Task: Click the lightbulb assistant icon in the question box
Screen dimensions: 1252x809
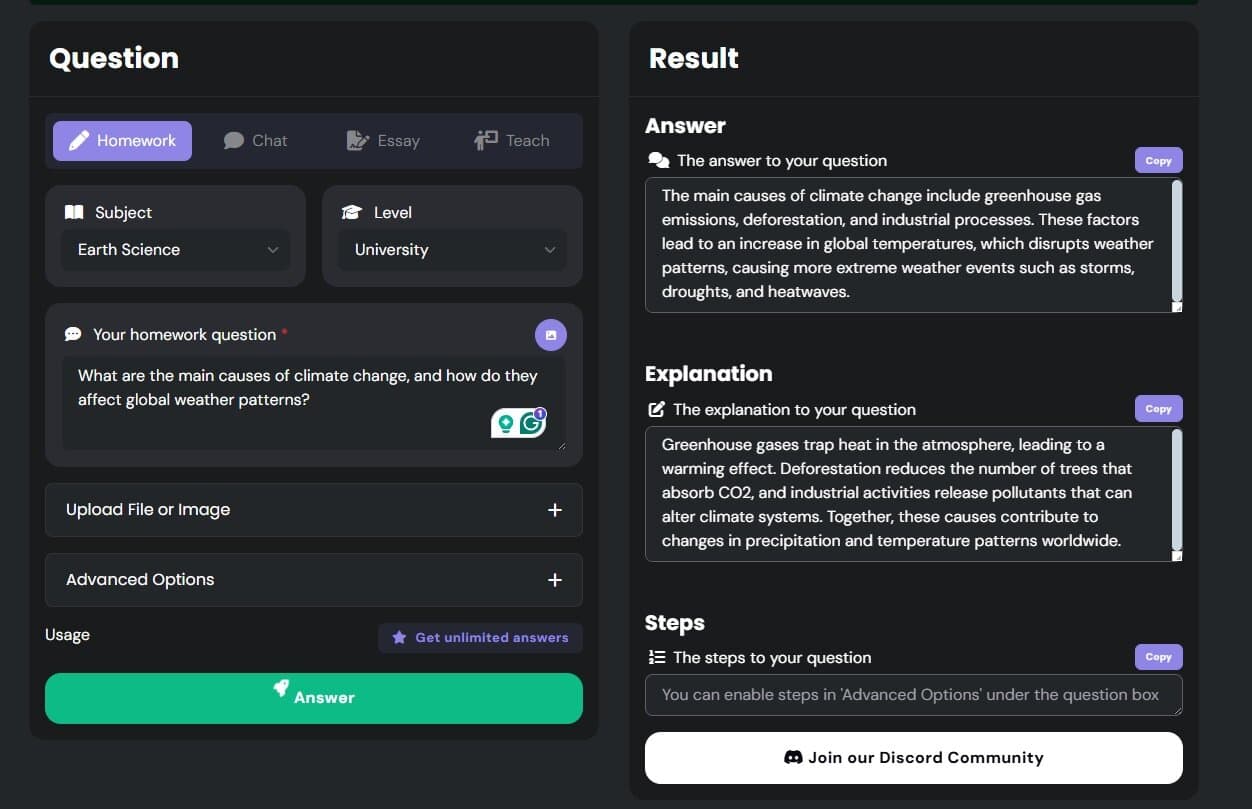Action: pyautogui.click(x=505, y=423)
